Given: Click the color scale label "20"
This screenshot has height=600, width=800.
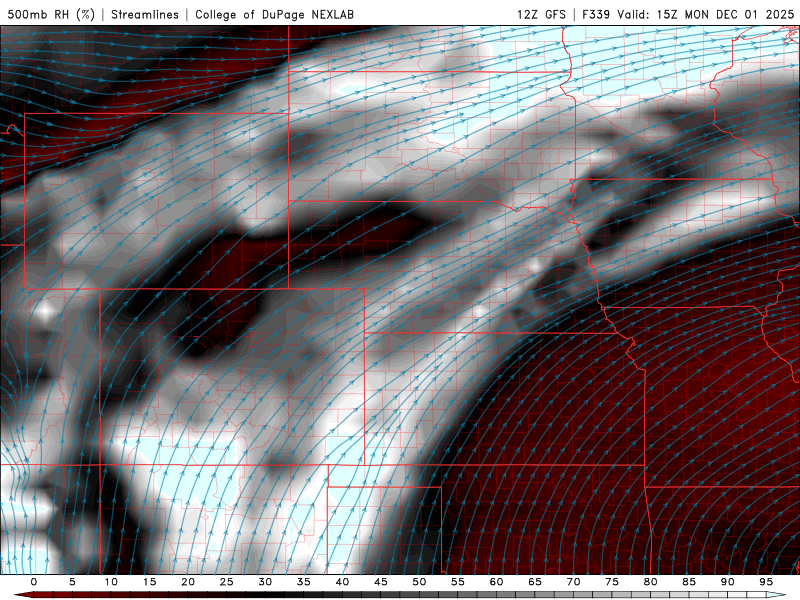Looking at the screenshot, I should click(188, 582).
